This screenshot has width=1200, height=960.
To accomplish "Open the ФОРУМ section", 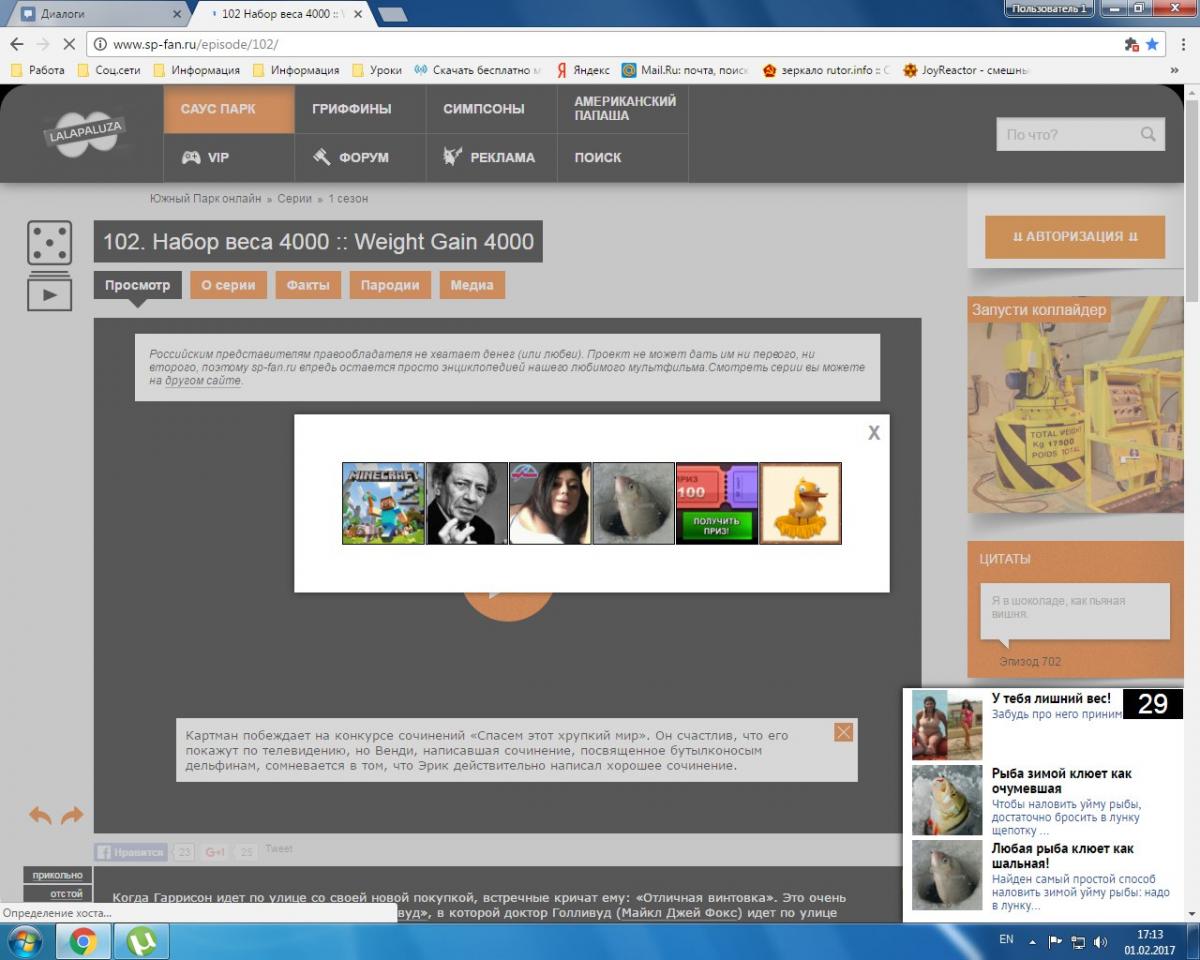I will click(360, 158).
